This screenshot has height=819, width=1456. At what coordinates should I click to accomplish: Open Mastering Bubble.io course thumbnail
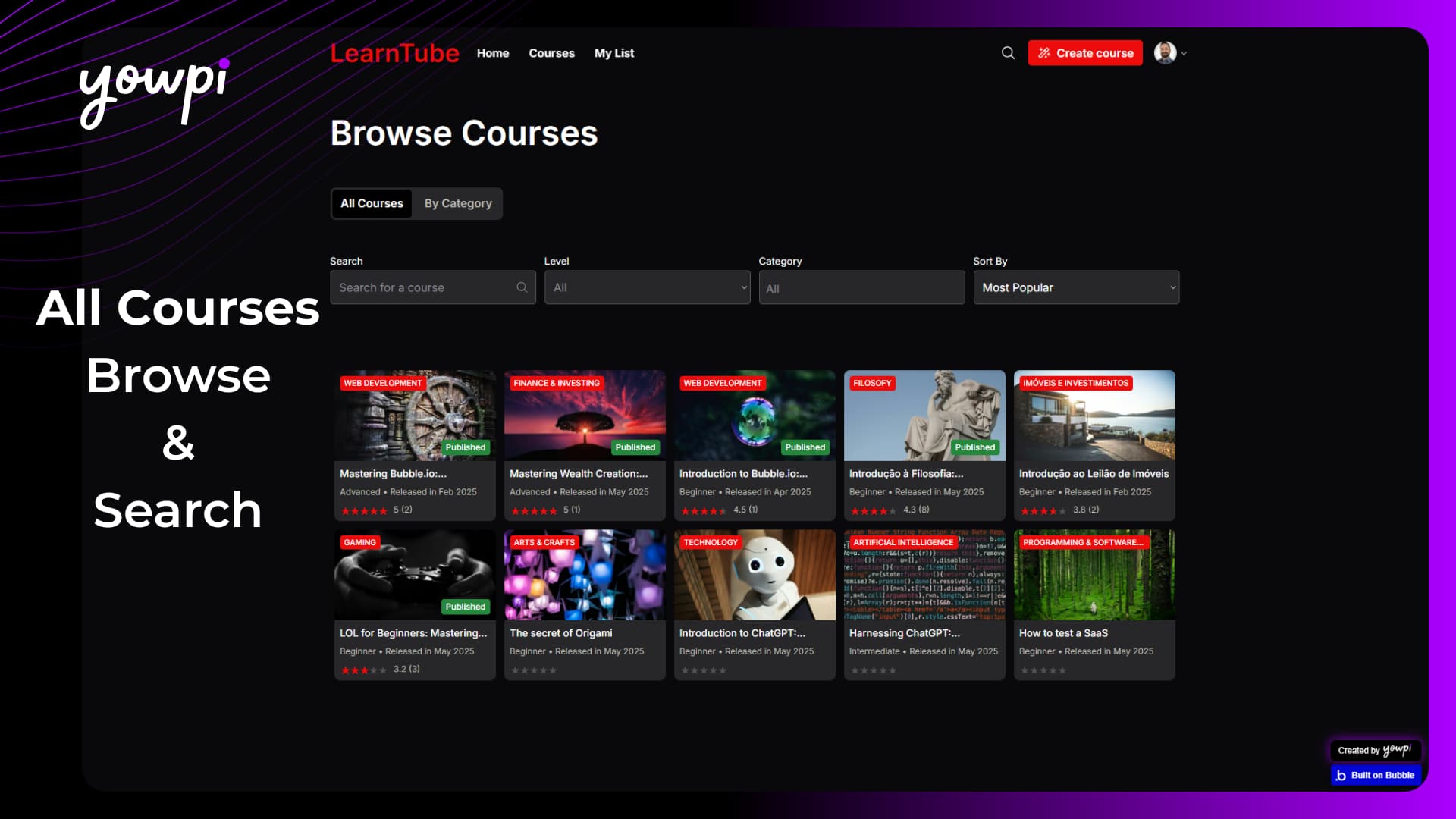[415, 416]
